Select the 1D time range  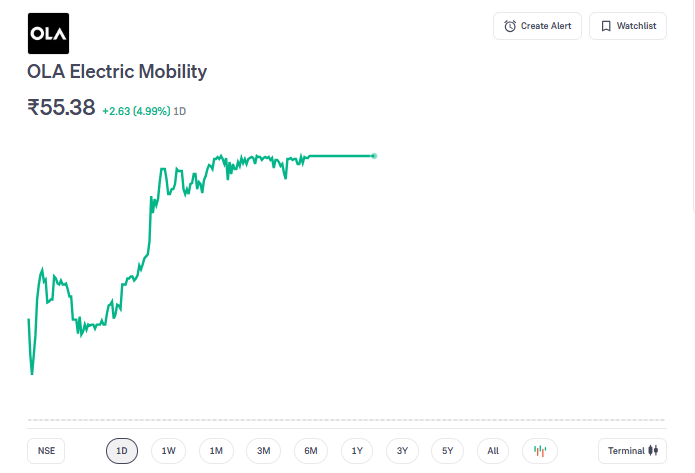pyautogui.click(x=122, y=451)
